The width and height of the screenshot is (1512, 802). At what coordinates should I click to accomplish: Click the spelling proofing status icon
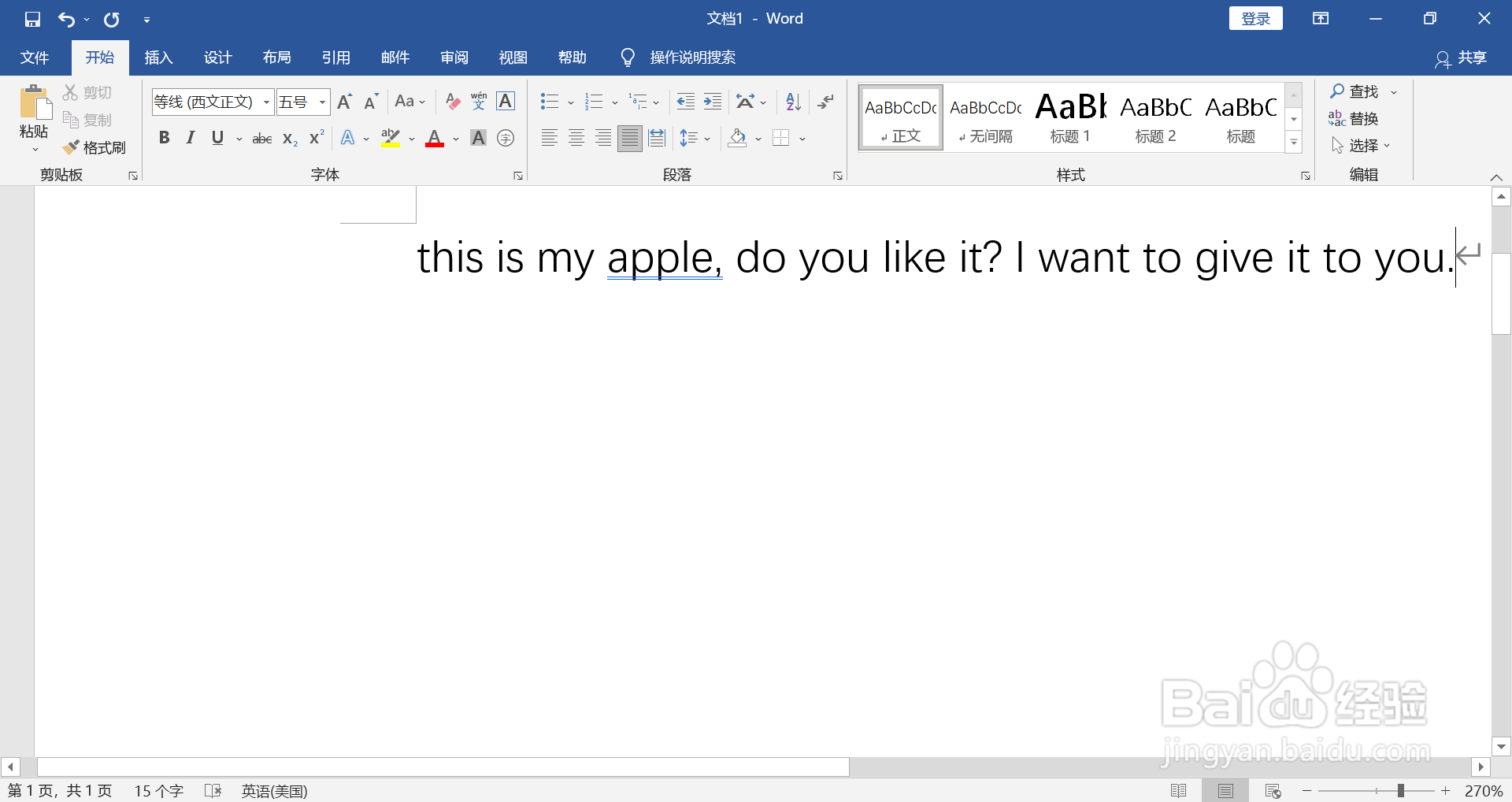[213, 790]
